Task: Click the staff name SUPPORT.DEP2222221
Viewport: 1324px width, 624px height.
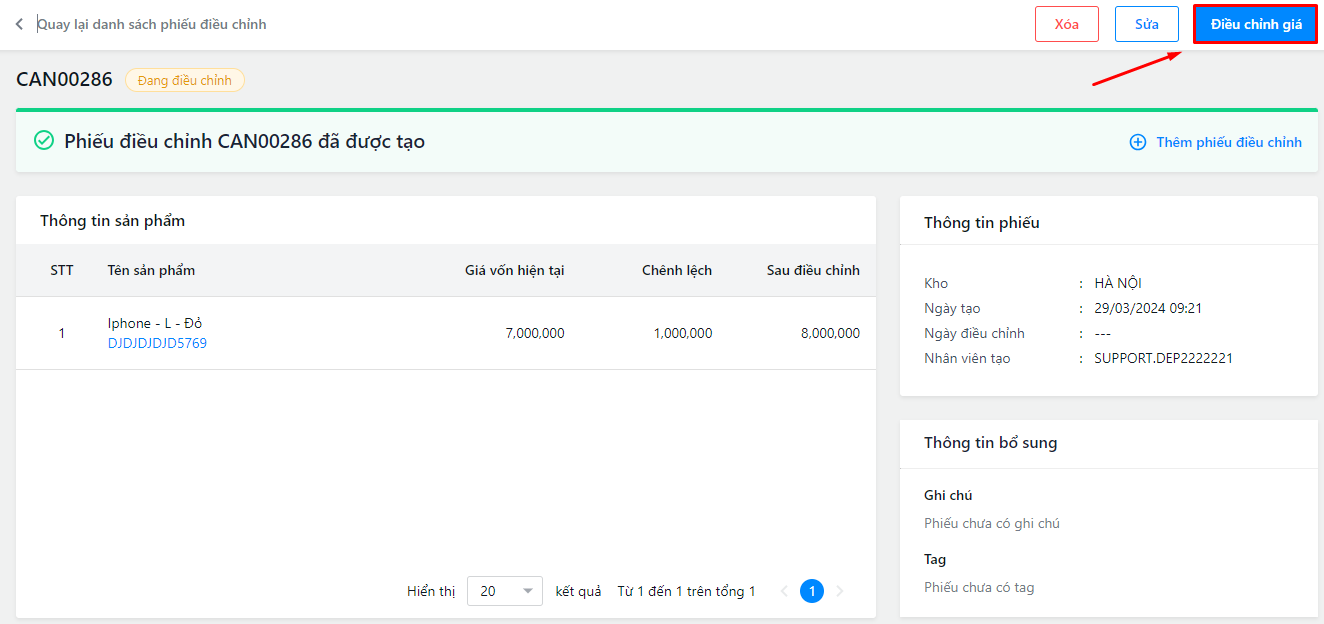Action: point(1163,358)
